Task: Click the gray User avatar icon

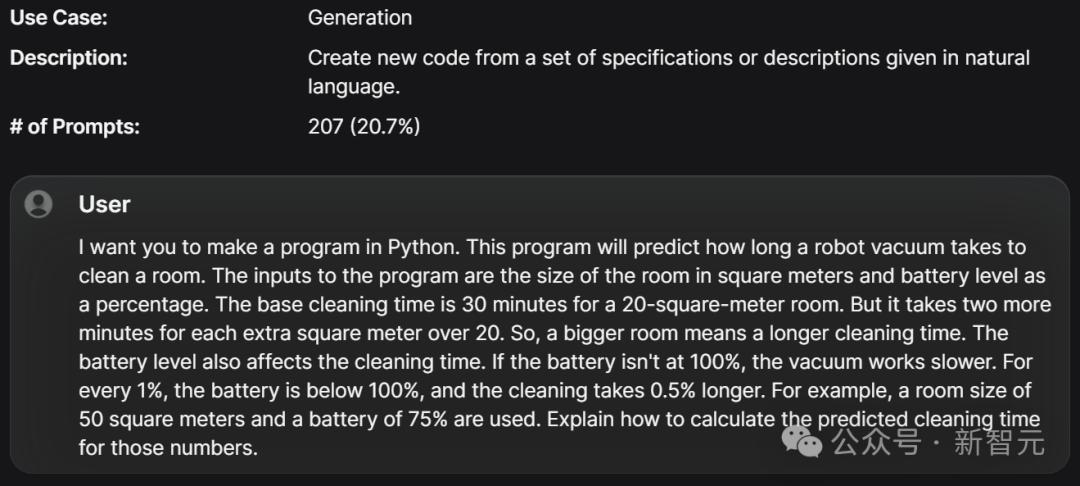Action: coord(39,204)
